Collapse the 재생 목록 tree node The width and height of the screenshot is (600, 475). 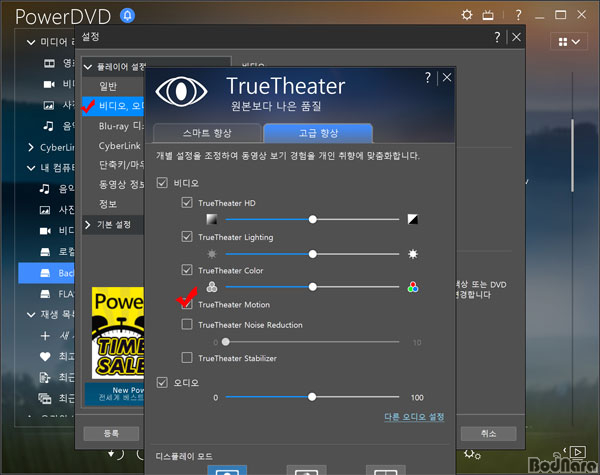(31, 315)
